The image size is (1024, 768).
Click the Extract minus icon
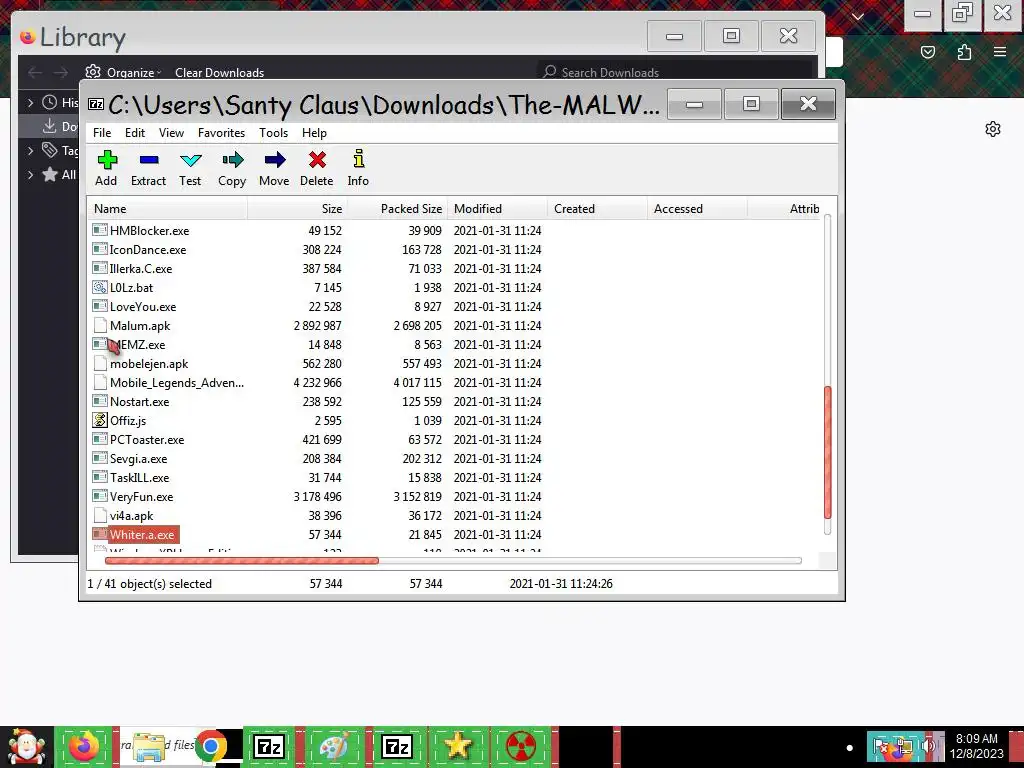[x=149, y=160]
